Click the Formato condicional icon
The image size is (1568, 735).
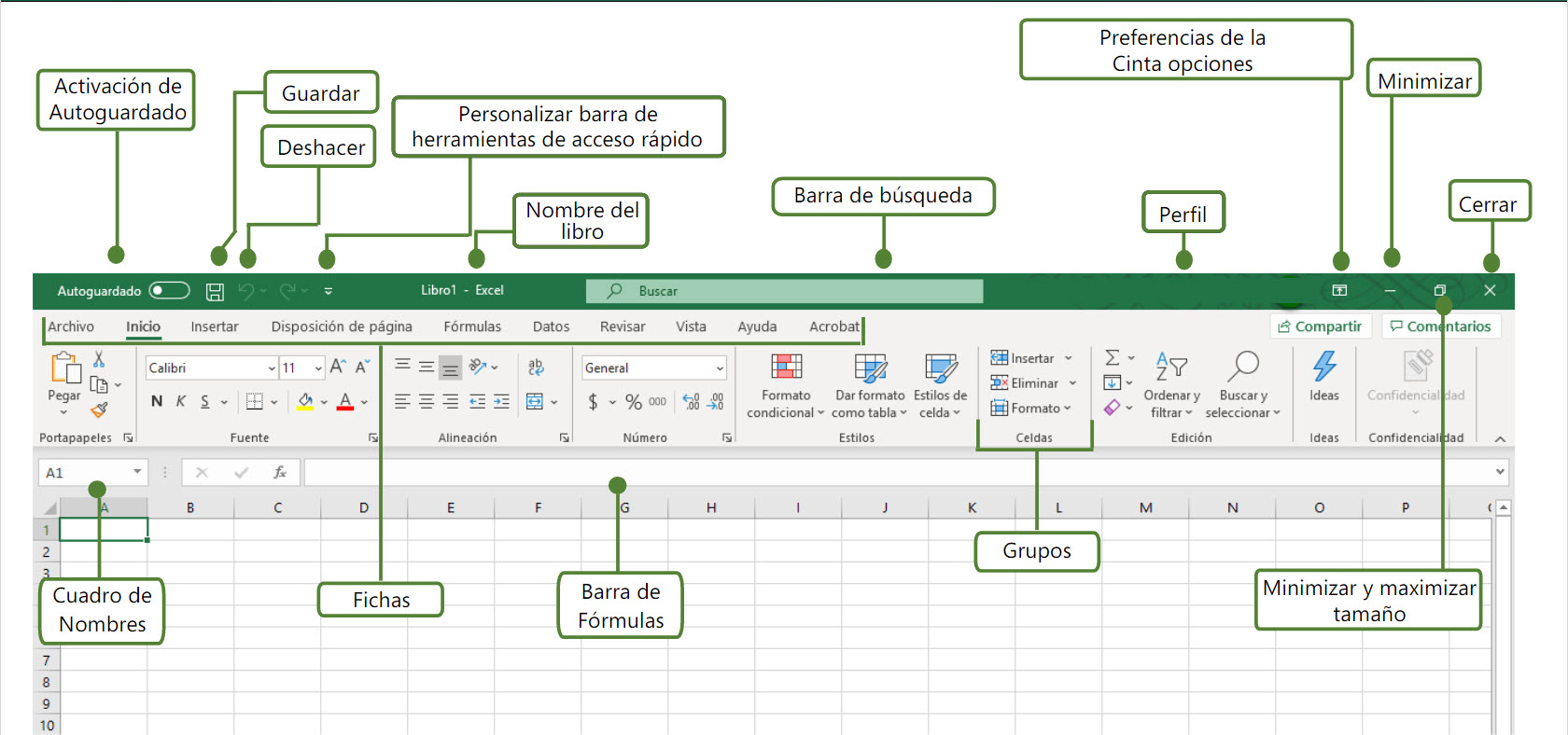(x=786, y=367)
